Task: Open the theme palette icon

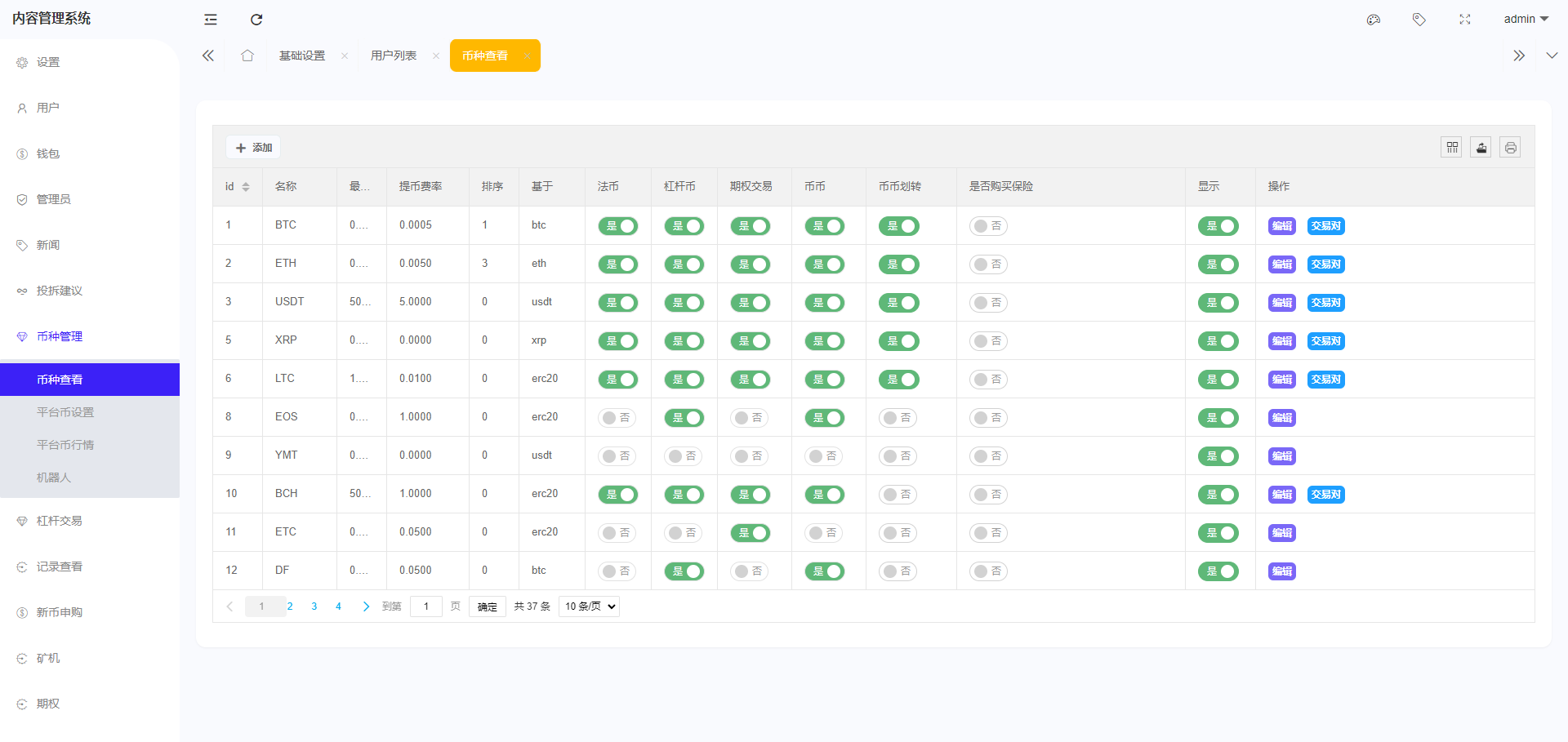Action: tap(1374, 20)
